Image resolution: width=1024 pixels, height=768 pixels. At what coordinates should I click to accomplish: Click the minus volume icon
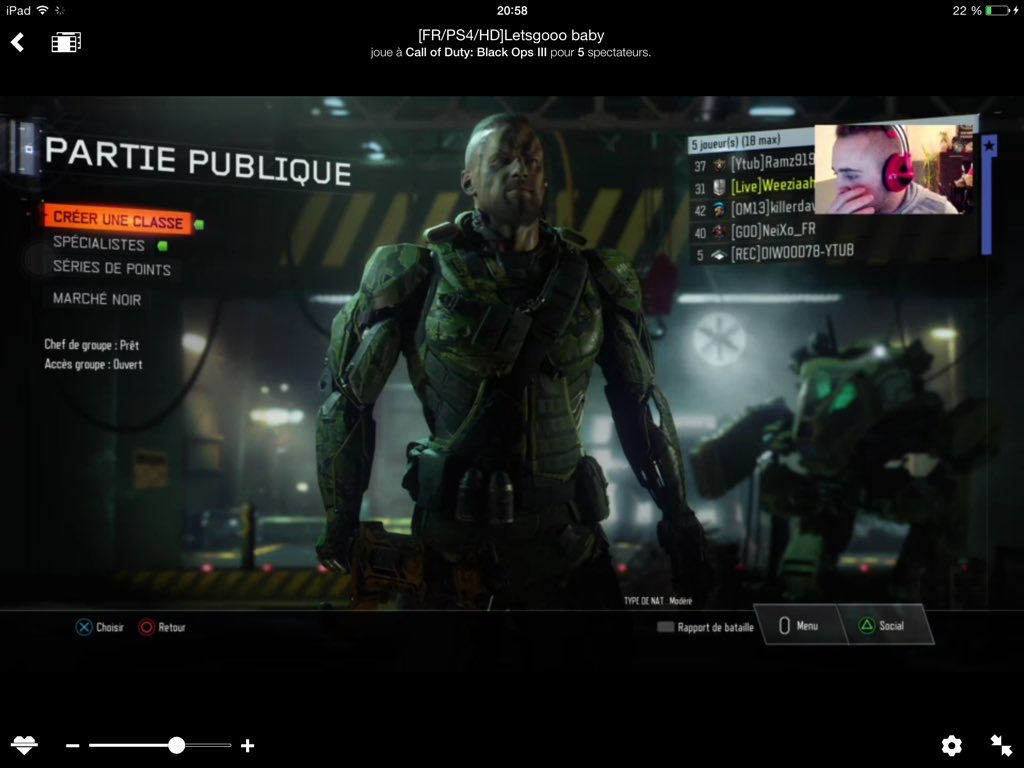coord(72,745)
